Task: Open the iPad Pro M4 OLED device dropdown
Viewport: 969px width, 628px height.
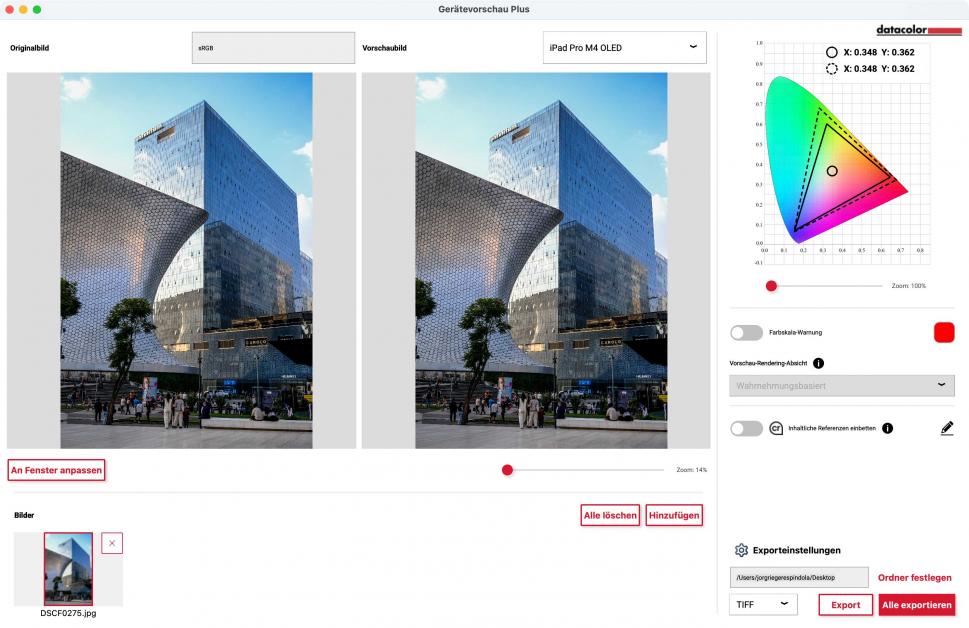Action: click(x=624, y=48)
